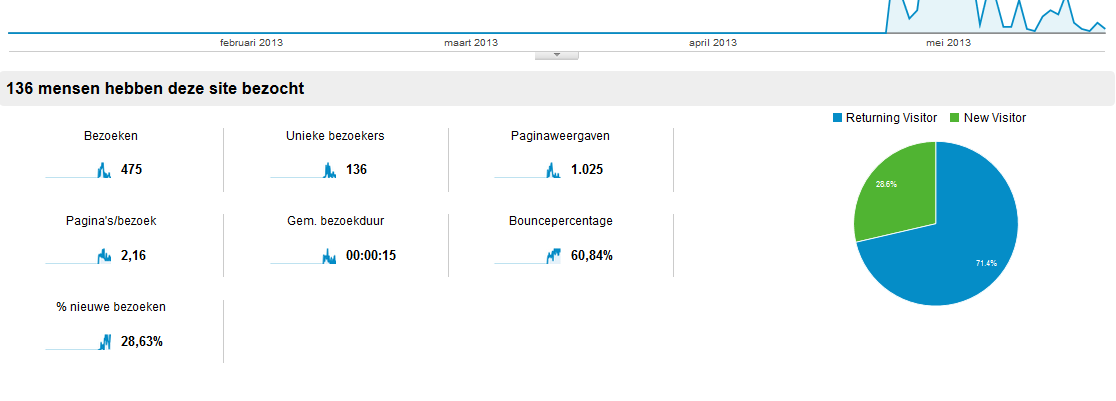Screen dimensions: 1116x401
Task: Open the % nieuwe bezoeken sparkline
Action: click(78, 341)
